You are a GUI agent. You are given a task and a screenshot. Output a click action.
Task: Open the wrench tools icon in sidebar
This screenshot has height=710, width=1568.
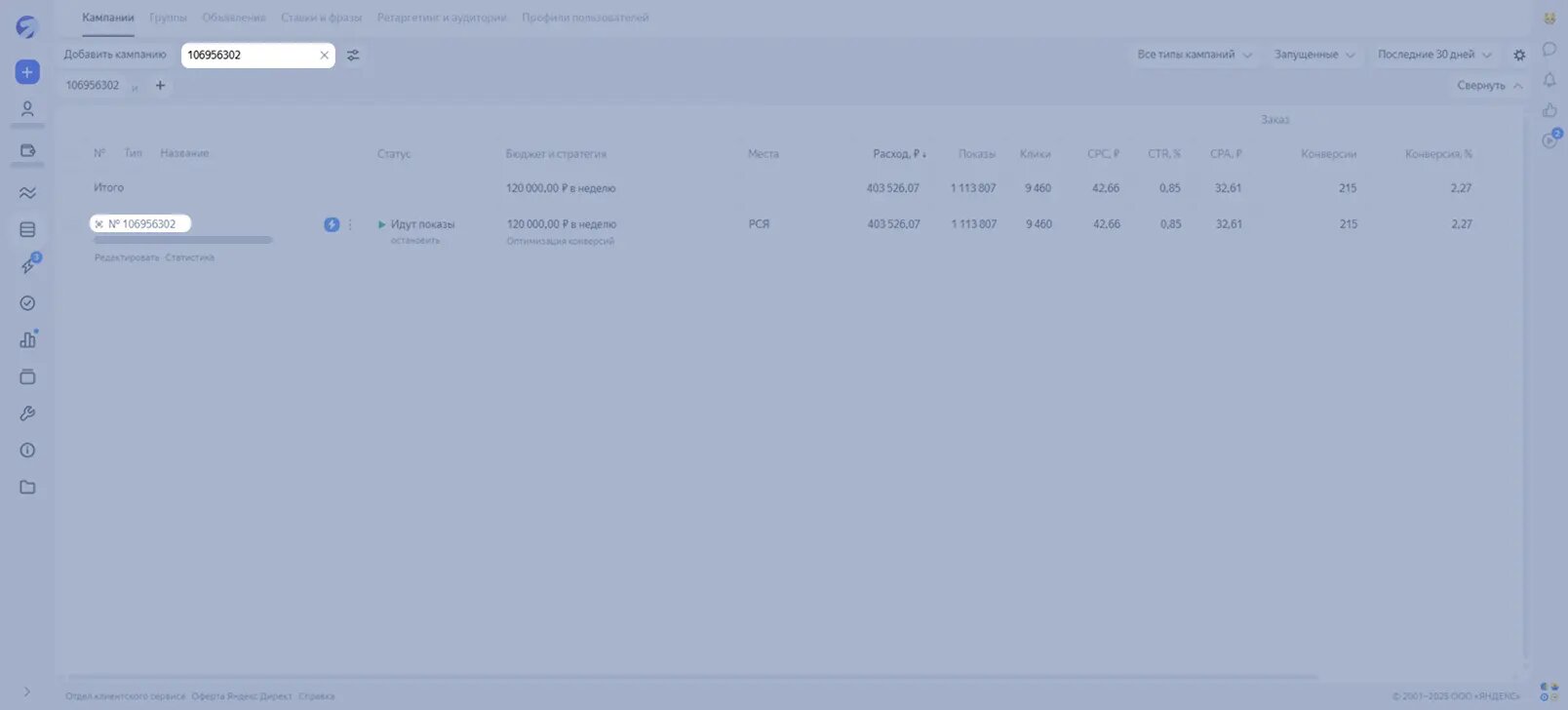tap(27, 414)
